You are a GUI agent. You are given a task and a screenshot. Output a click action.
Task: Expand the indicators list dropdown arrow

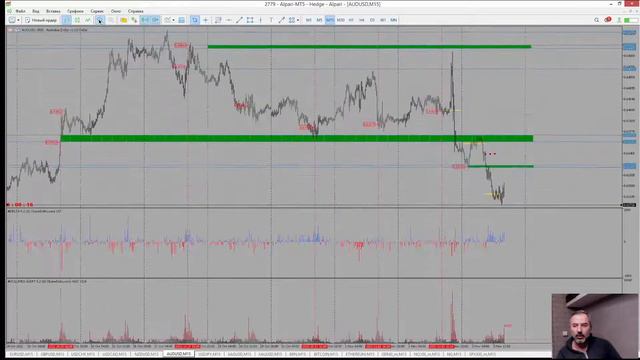point(173,20)
